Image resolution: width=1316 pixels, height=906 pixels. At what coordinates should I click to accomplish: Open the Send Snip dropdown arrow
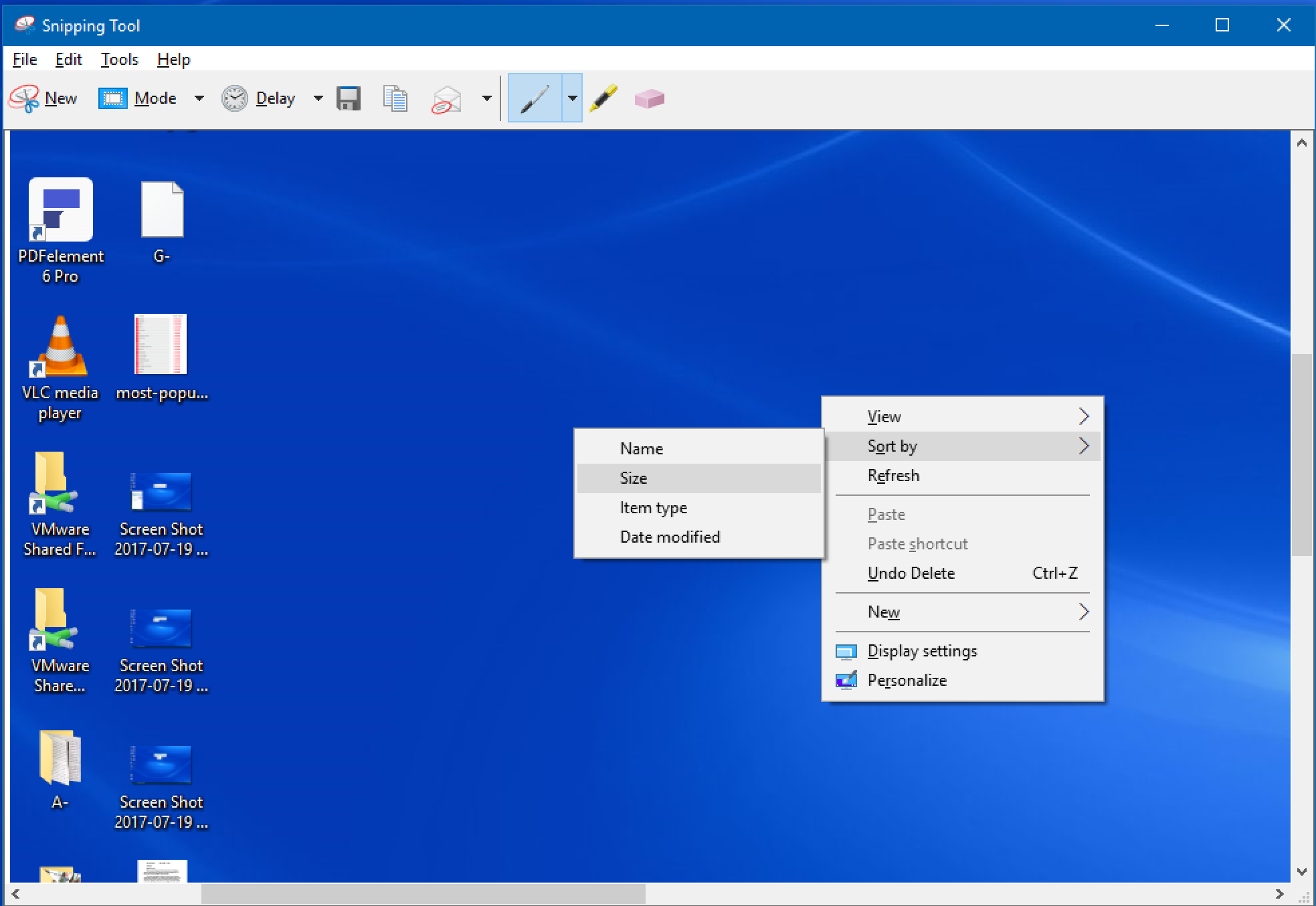click(486, 98)
